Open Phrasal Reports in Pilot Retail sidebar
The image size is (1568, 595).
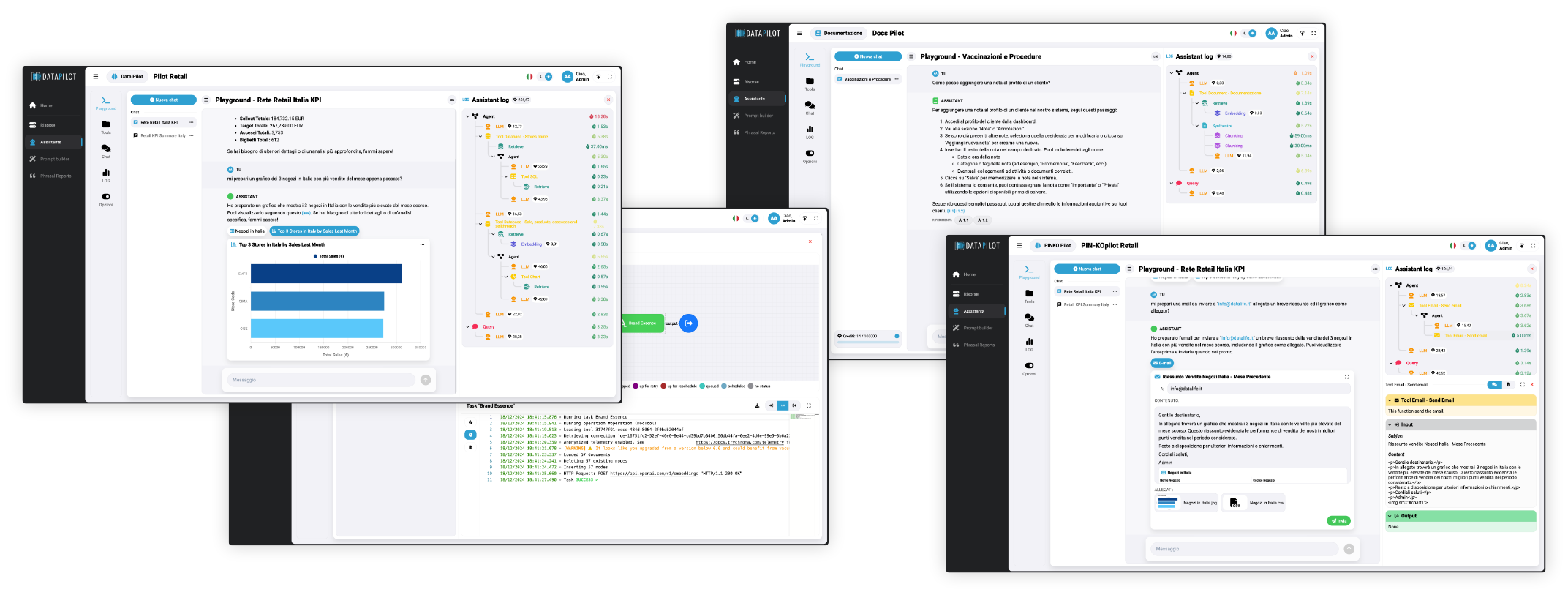(x=50, y=176)
